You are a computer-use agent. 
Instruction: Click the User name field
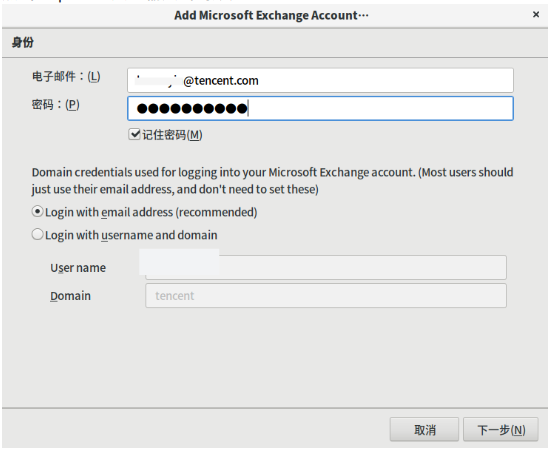pos(326,267)
